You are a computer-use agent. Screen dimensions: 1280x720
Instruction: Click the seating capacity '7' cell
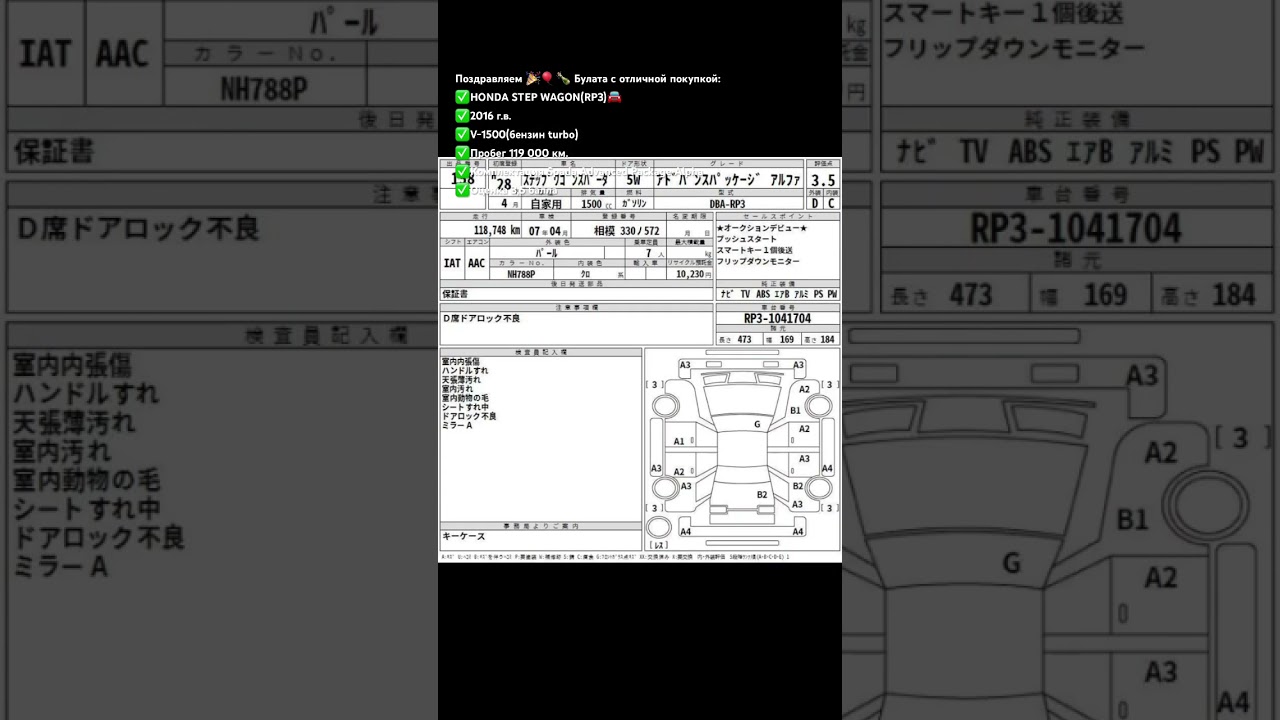pos(648,253)
